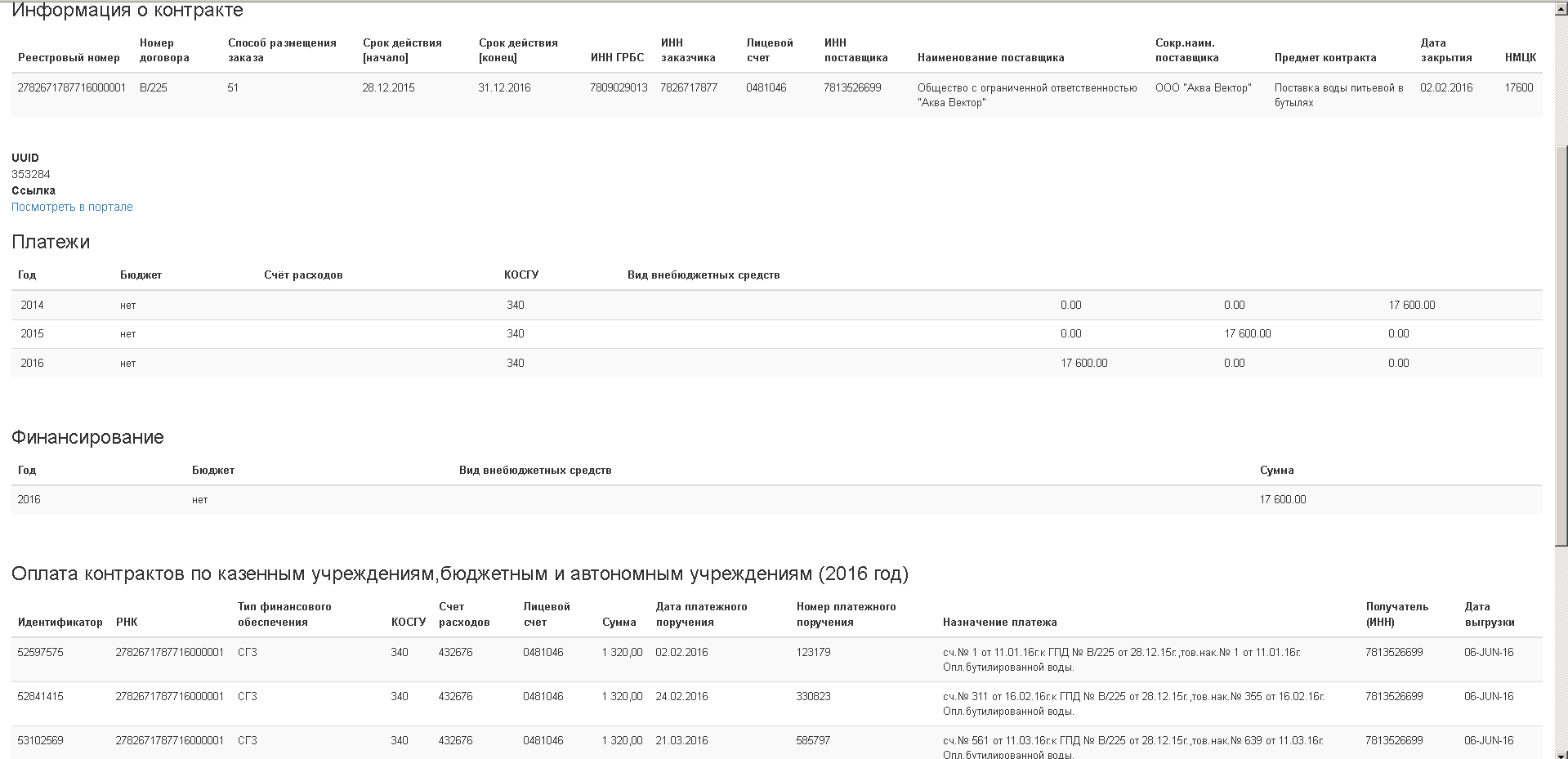The width and height of the screenshot is (1568, 759).
Task: Click UUID value 353284
Action: pos(31,174)
